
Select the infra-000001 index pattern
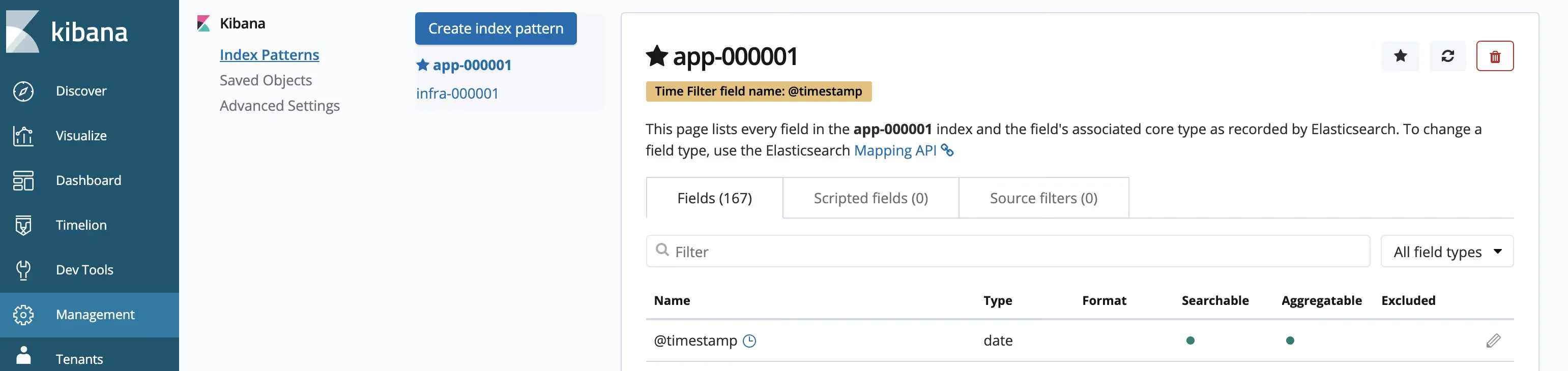[x=457, y=94]
